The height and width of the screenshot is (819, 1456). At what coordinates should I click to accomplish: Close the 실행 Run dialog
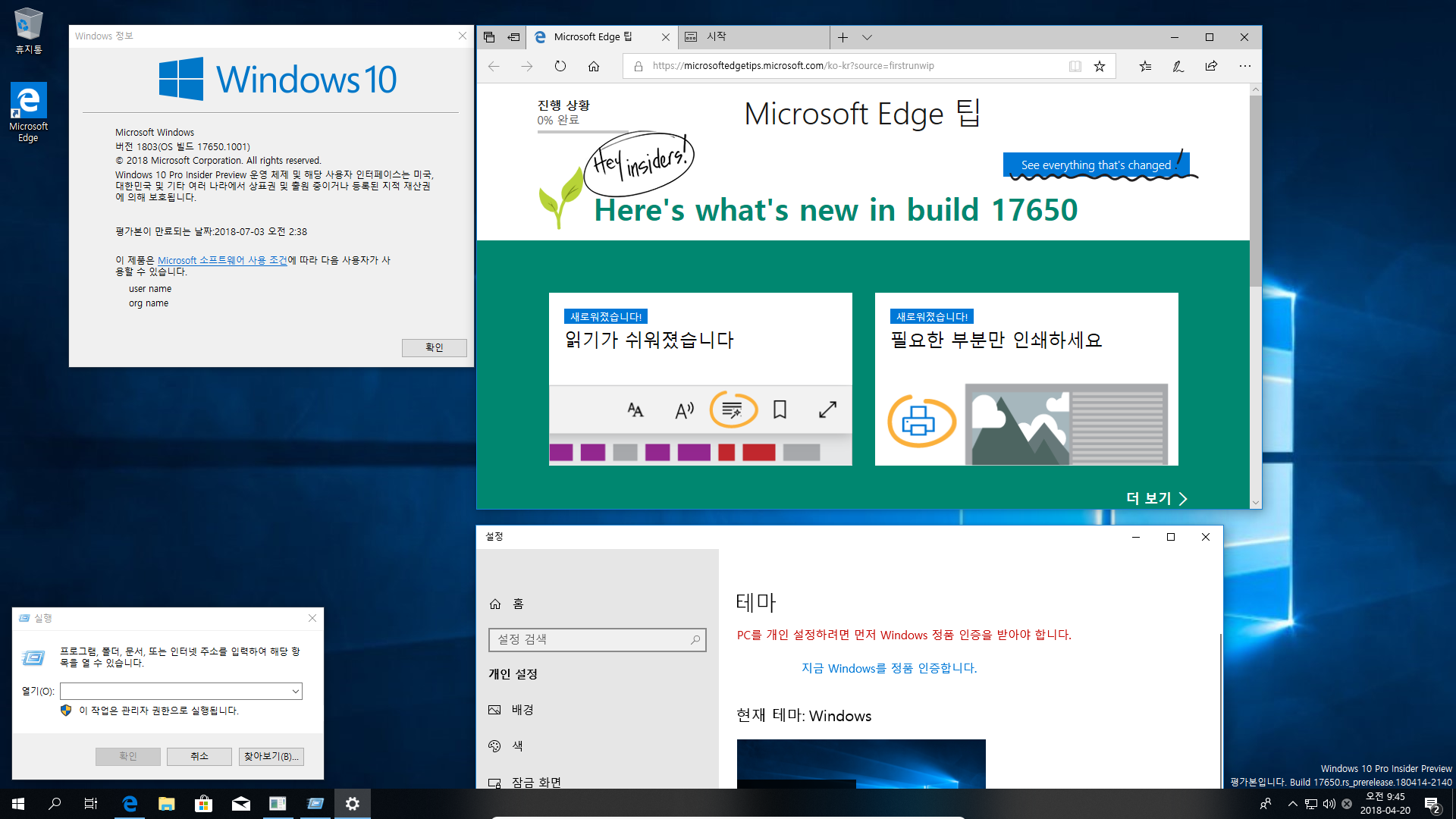click(312, 618)
